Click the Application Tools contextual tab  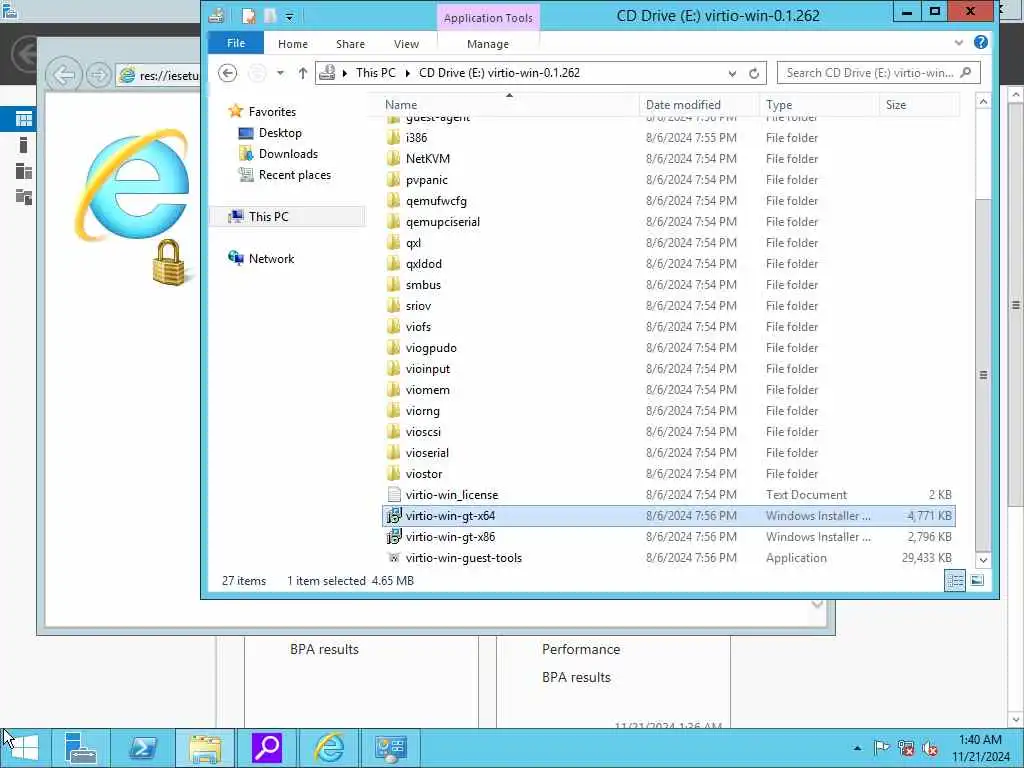488,18
